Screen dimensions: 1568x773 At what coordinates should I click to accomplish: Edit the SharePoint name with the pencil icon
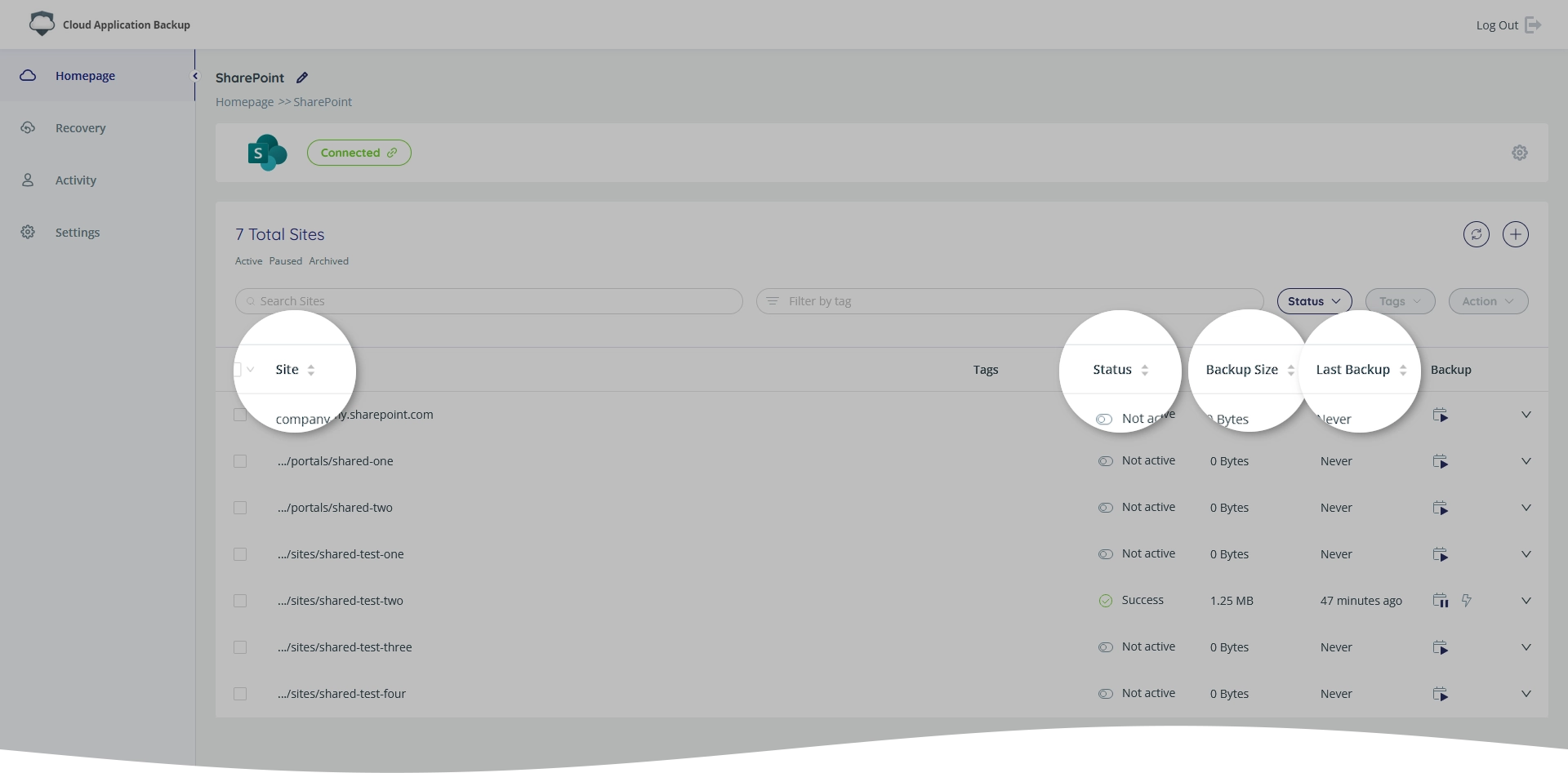(x=302, y=78)
